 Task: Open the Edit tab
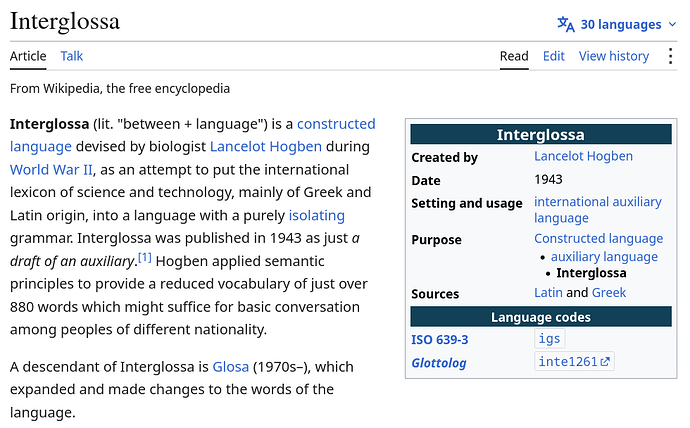pos(554,56)
